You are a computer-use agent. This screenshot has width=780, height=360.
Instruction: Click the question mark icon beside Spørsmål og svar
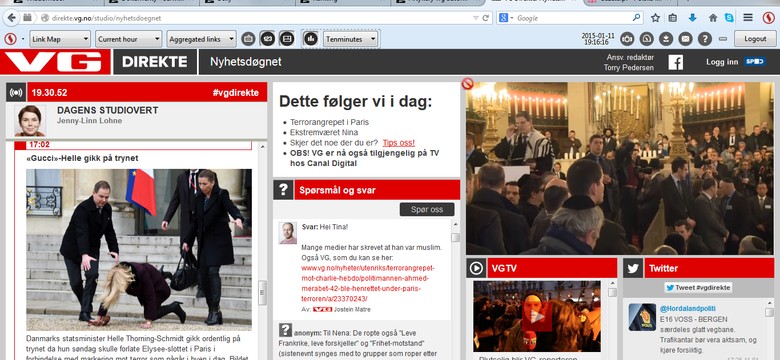coord(283,190)
